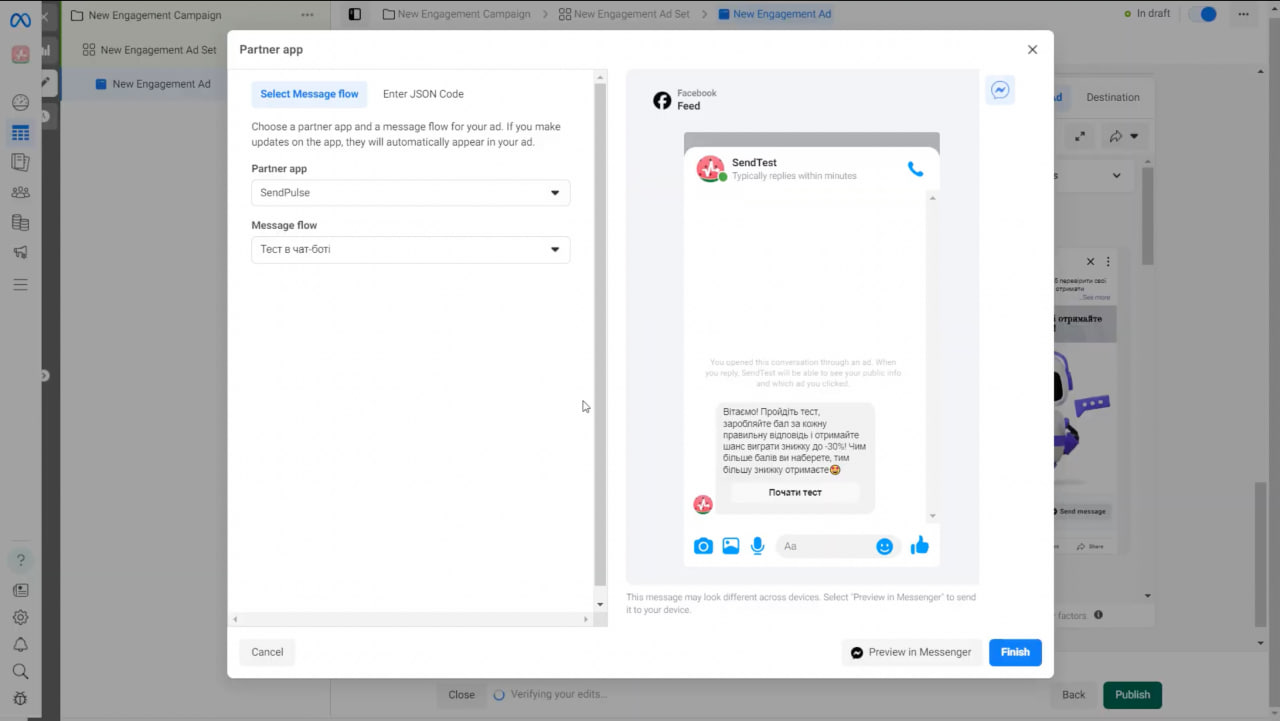Close the Partner app dialog
This screenshot has width=1280, height=721.
click(1032, 50)
